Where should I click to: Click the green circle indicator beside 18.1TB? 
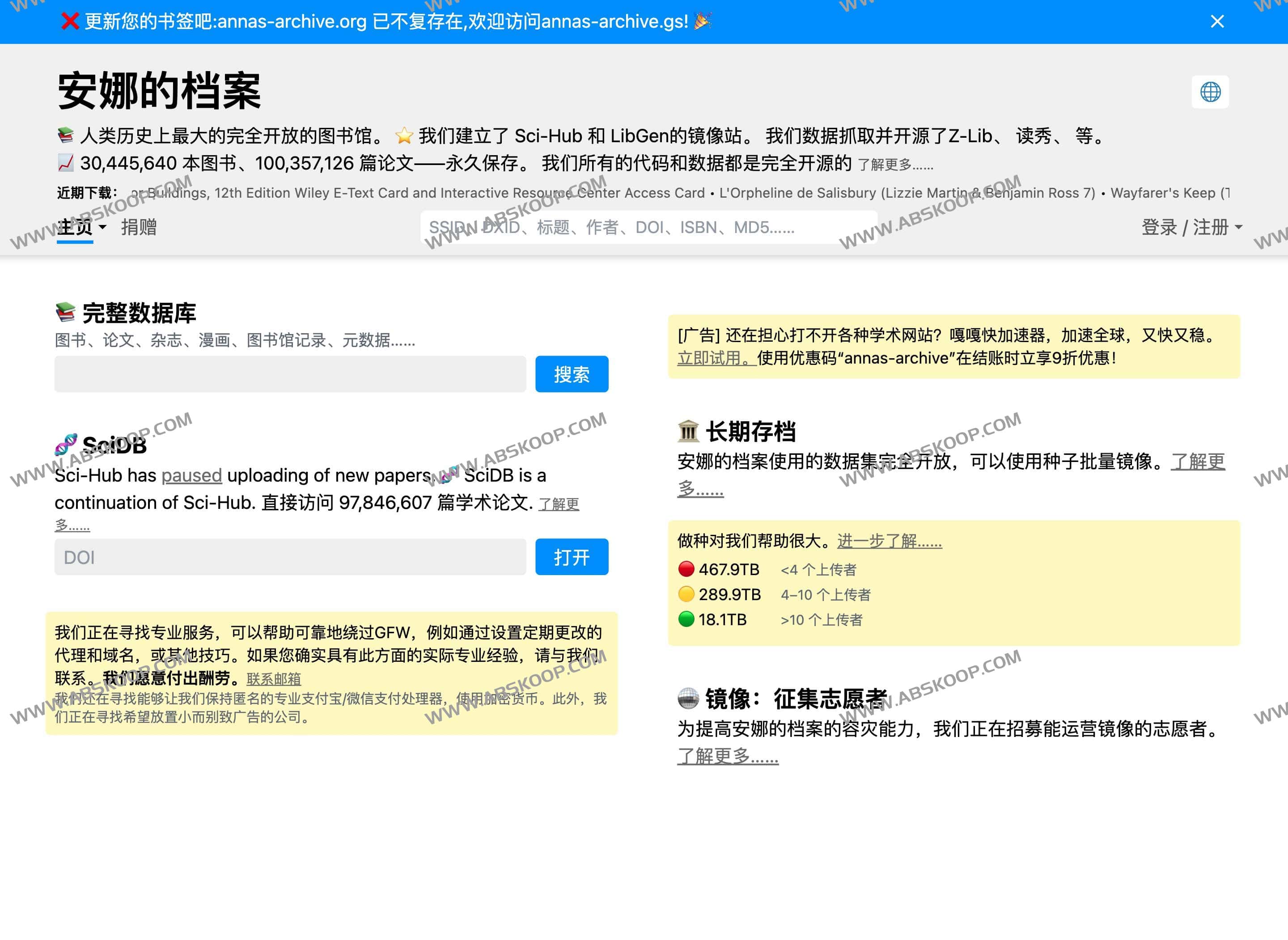[686, 619]
